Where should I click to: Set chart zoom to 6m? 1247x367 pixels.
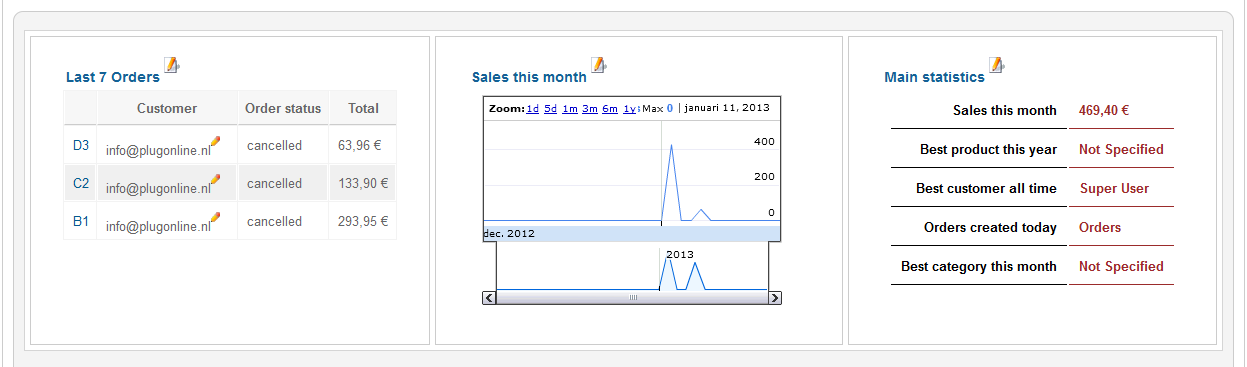609,108
